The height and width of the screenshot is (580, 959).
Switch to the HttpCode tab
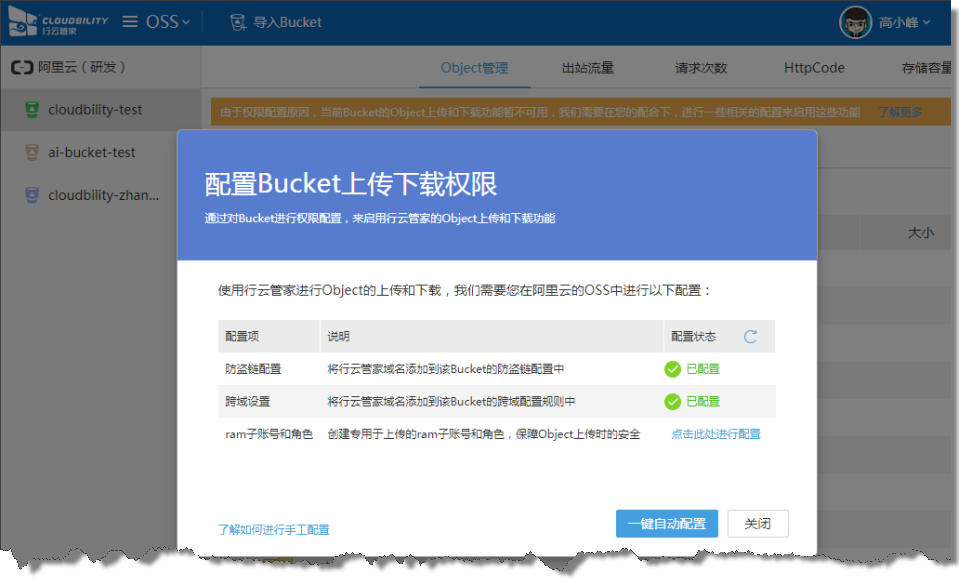(814, 68)
